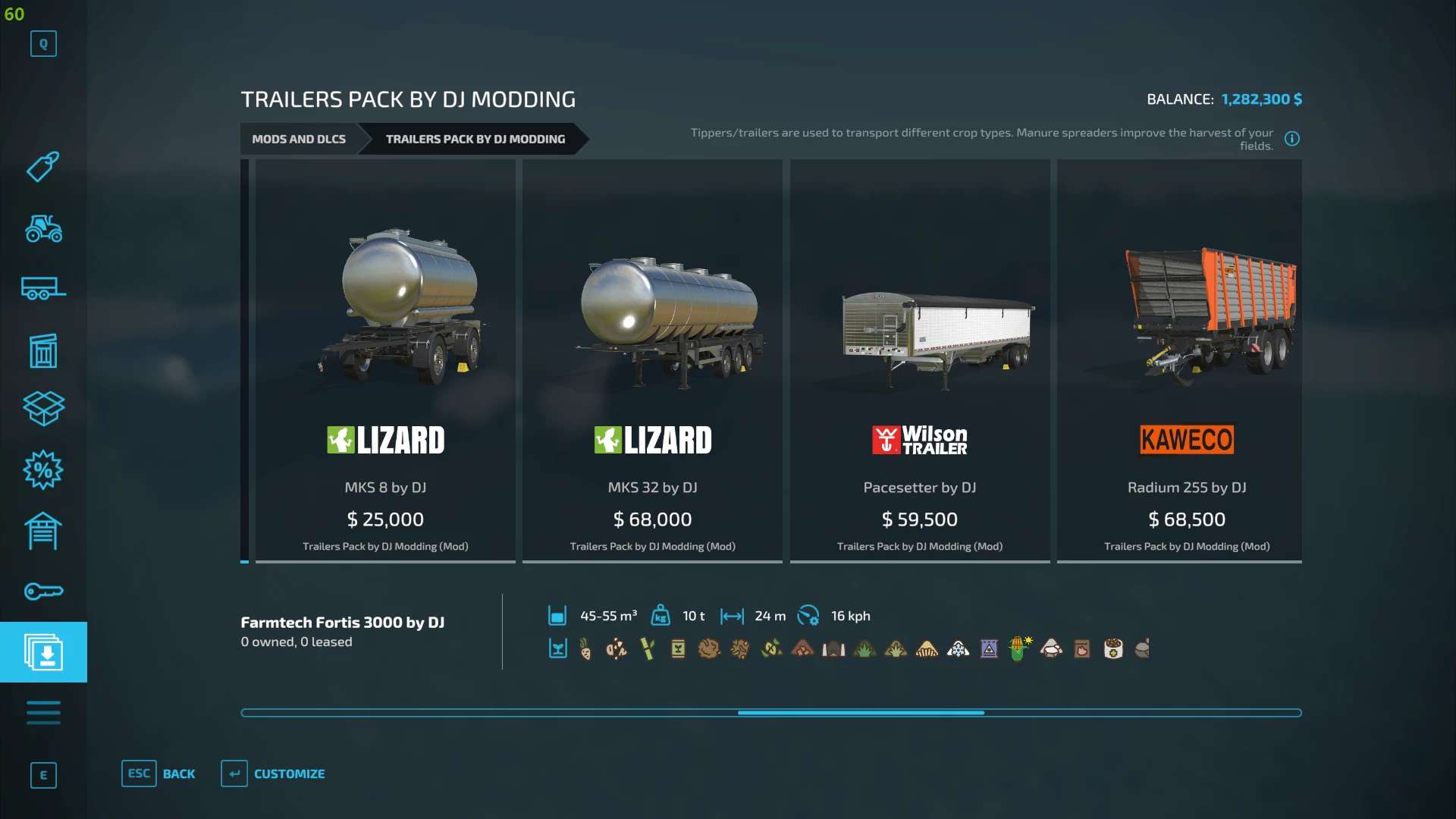Open the garage owned vehicles icon
Image resolution: width=1456 pixels, height=819 pixels.
click(x=43, y=531)
